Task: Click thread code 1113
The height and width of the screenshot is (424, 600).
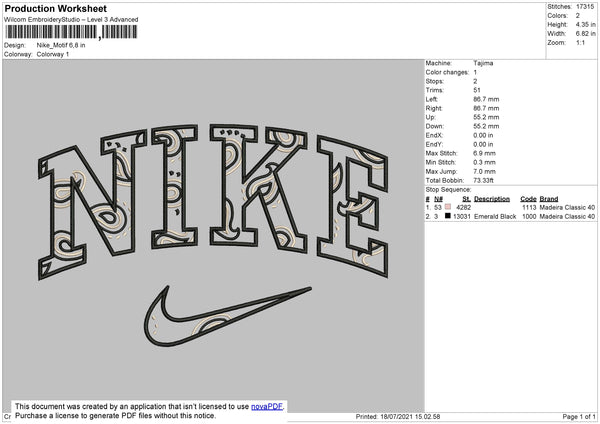Action: (x=529, y=207)
